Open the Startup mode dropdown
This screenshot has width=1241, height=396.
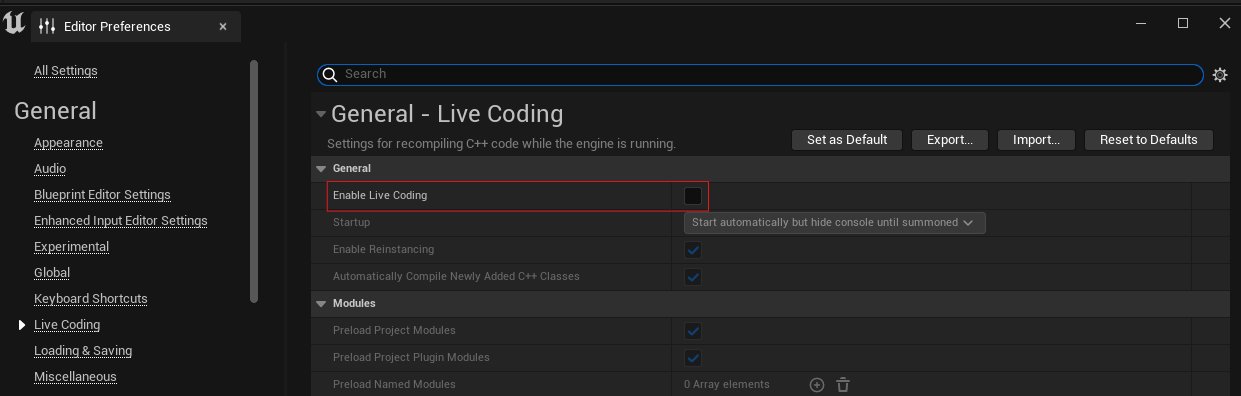pos(834,223)
